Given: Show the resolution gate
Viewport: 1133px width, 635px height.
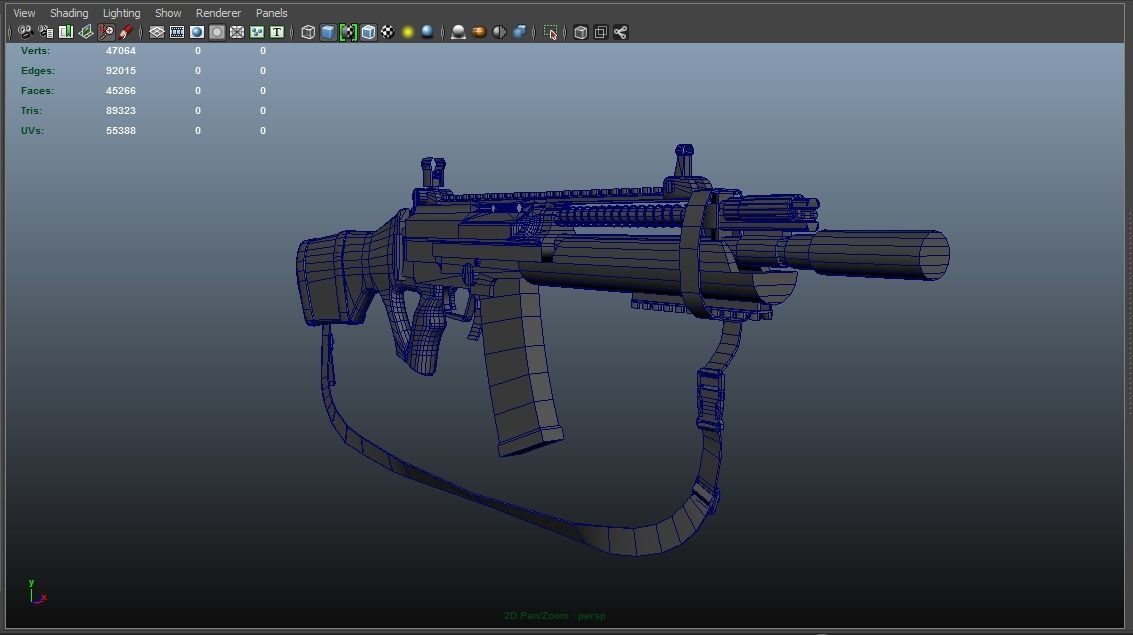Looking at the screenshot, I should click(196, 32).
